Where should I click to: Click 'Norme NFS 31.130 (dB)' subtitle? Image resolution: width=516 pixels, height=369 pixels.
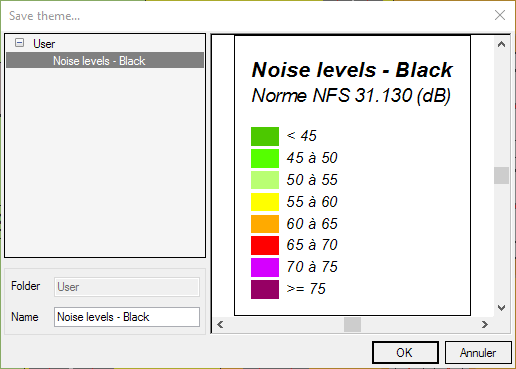coord(351,96)
